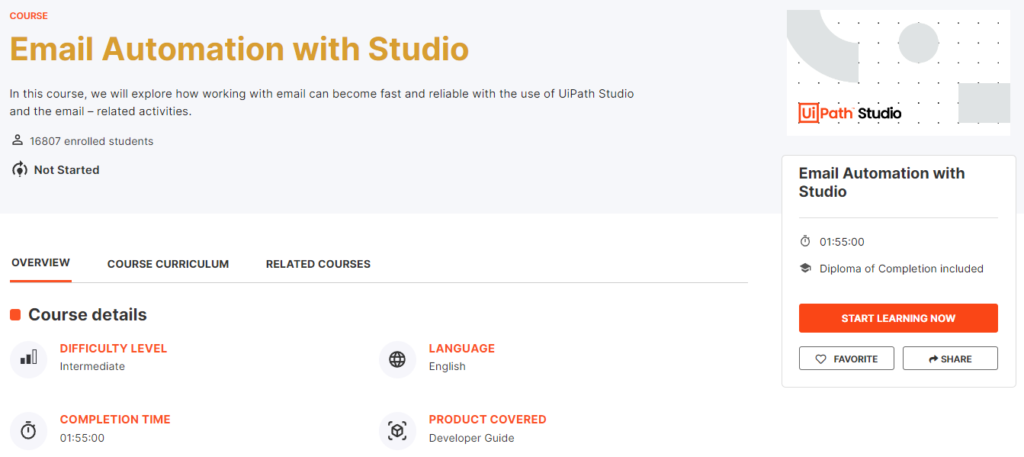Click the completion time stopwatch icon
This screenshot has width=1024, height=457.
pyautogui.click(x=29, y=430)
